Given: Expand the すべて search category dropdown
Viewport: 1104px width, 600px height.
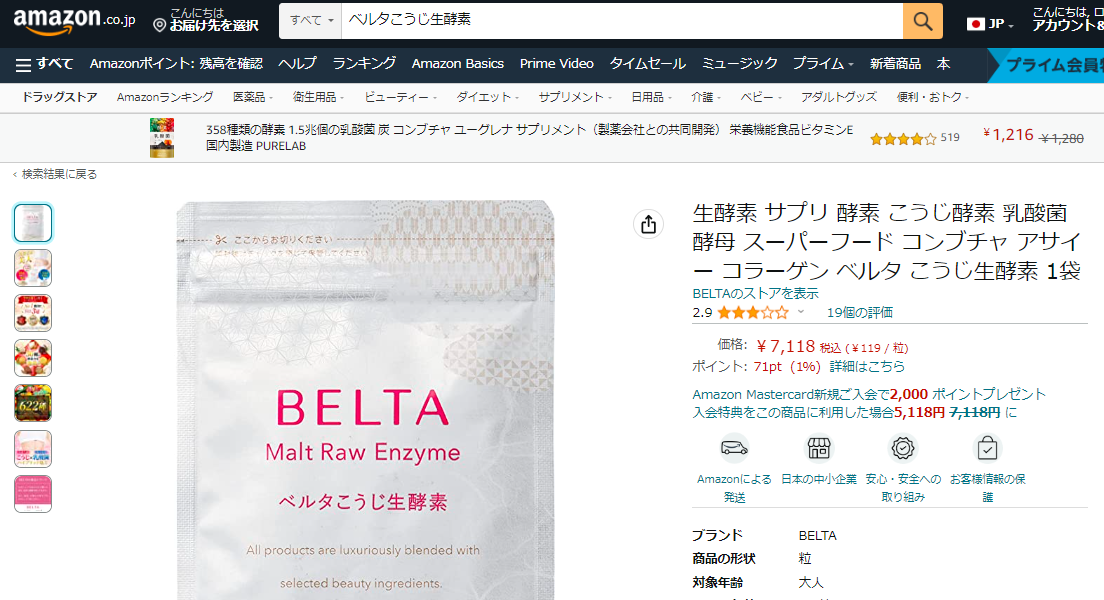Looking at the screenshot, I should click(310, 21).
